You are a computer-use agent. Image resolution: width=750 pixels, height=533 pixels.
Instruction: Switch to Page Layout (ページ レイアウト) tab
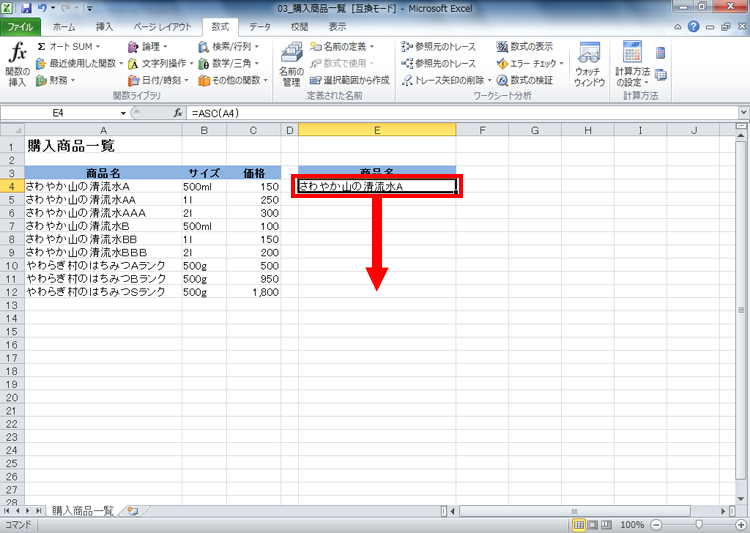(x=162, y=27)
